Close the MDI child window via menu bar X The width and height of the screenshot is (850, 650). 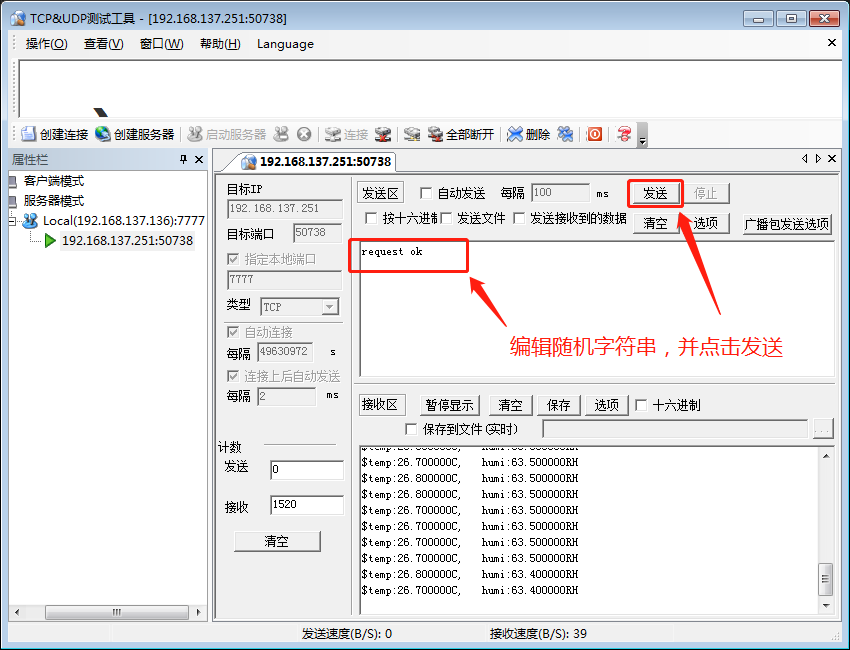tap(832, 43)
